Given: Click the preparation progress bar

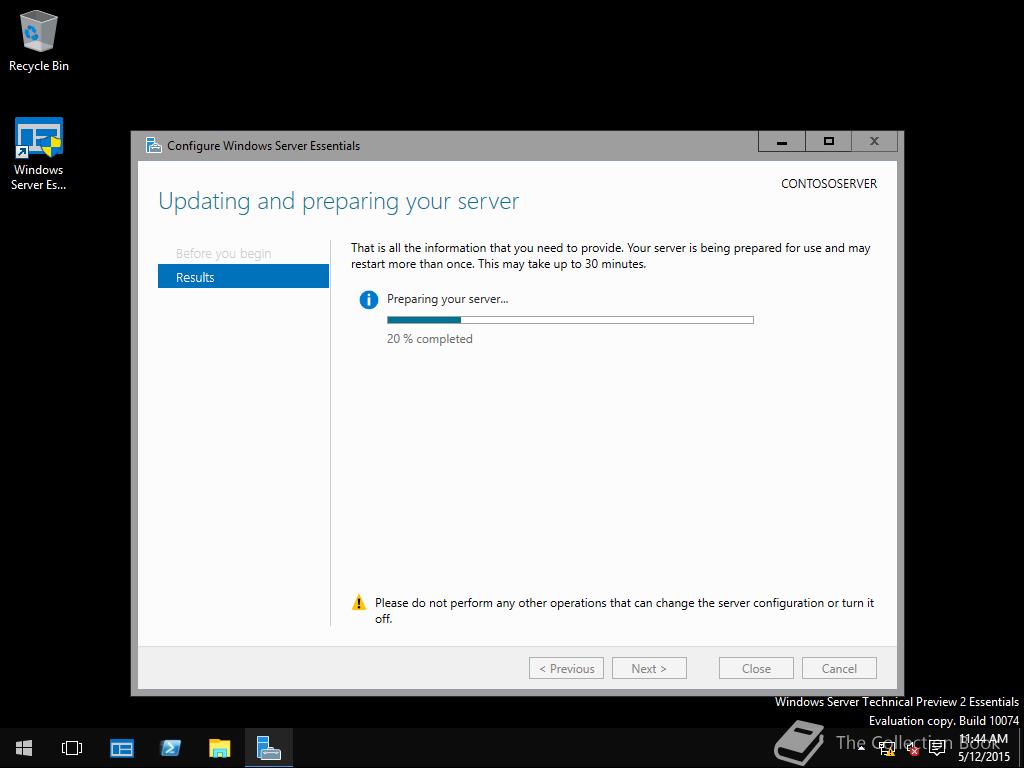Looking at the screenshot, I should click(570, 320).
